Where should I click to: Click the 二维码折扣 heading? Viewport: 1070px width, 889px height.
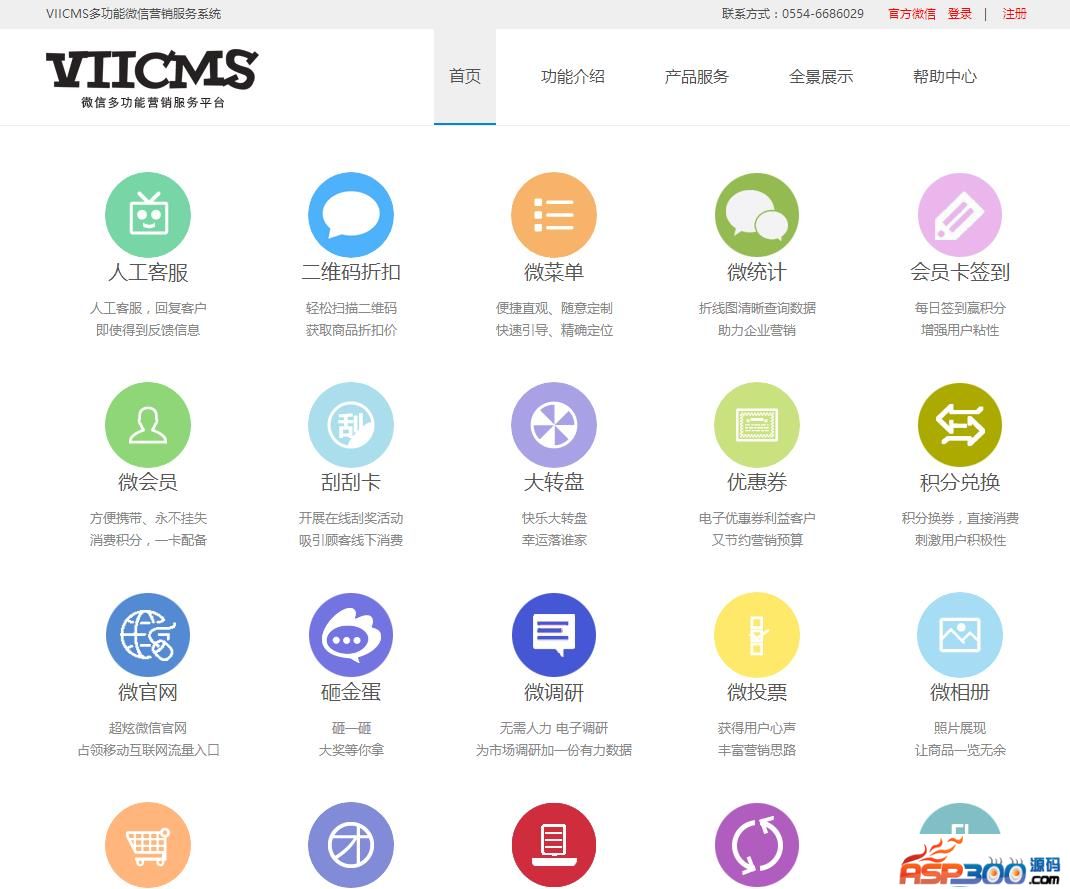[351, 272]
